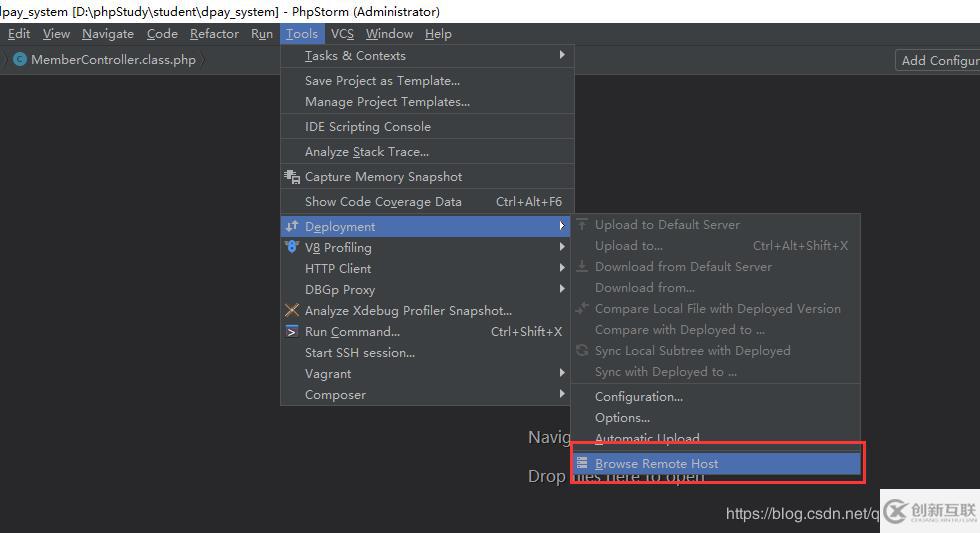980x533 pixels.
Task: Open IDE Scripting Console
Action: [427, 127]
